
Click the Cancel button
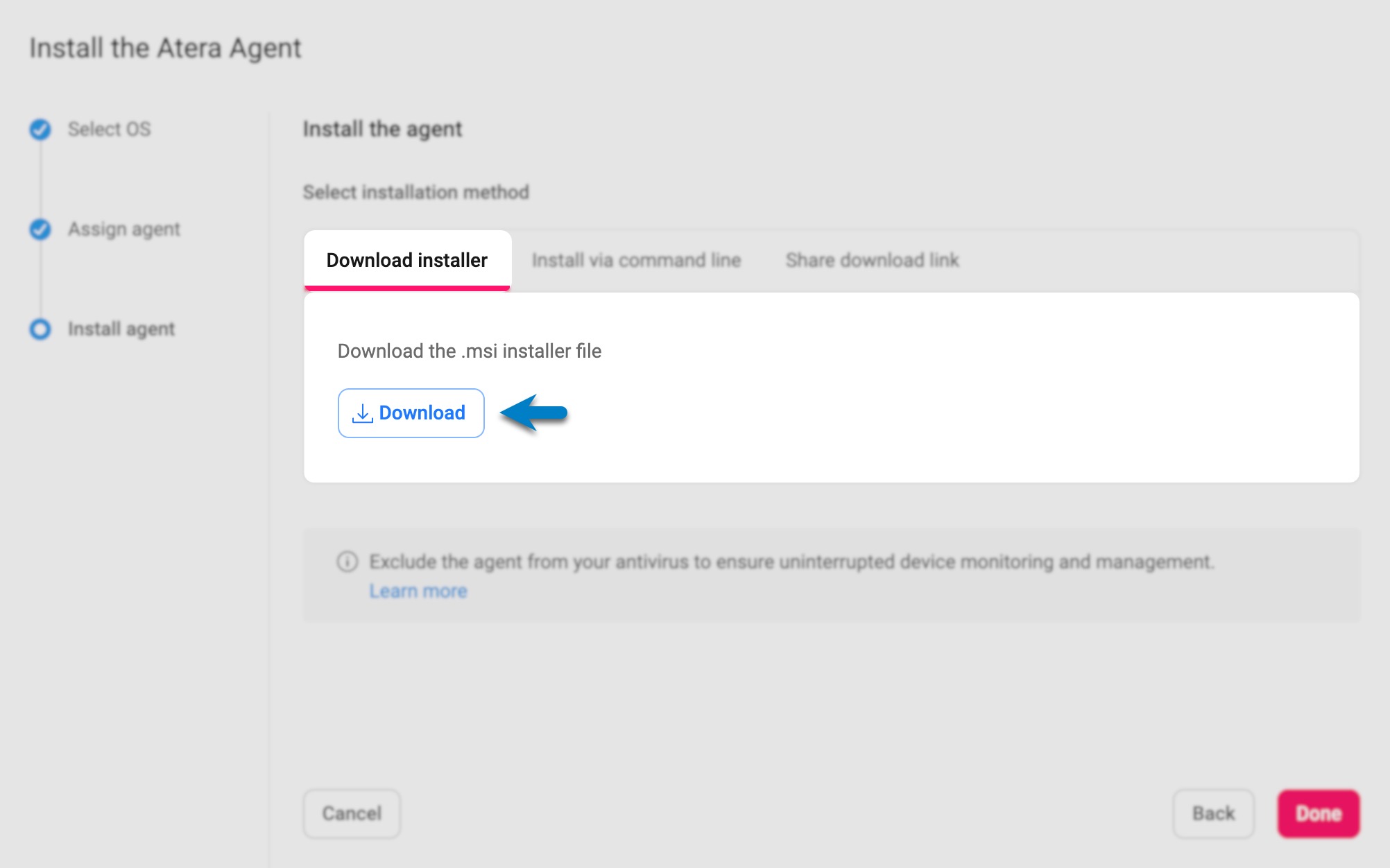click(352, 813)
